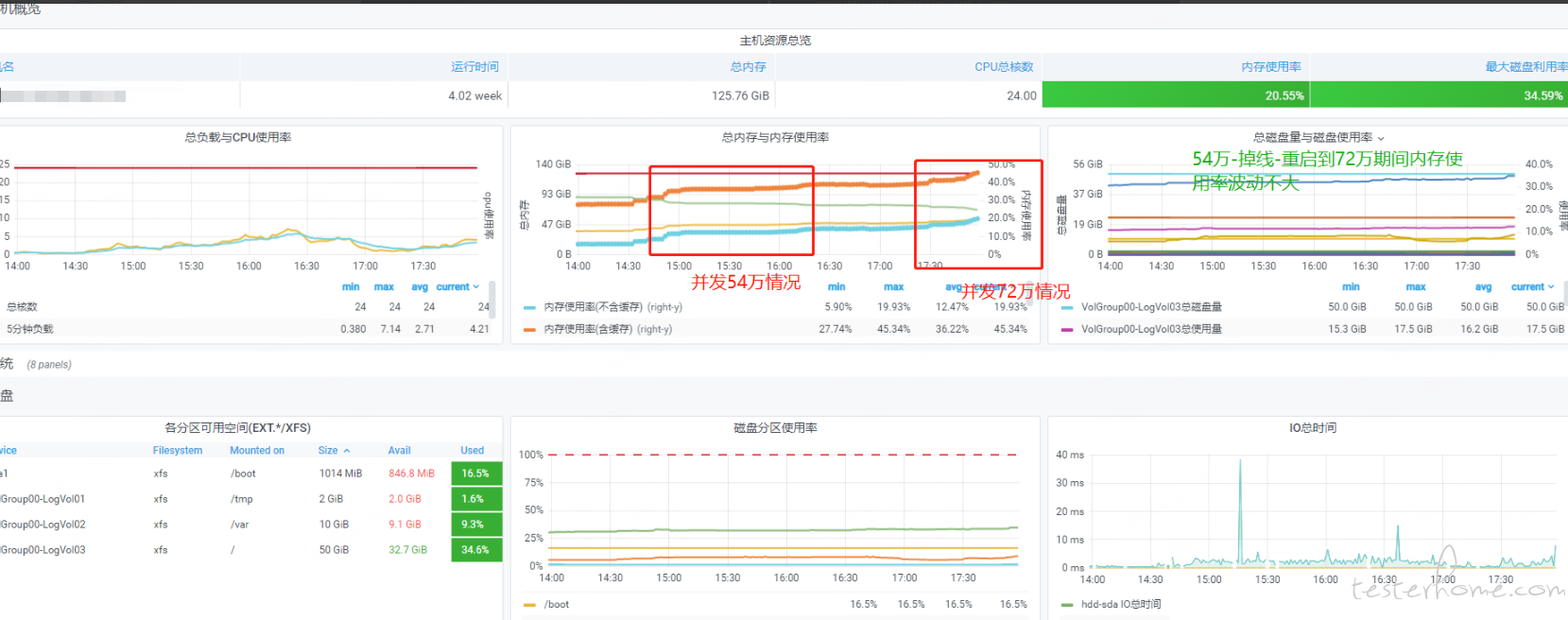Screen dimensions: 1568x620
Task: Click the 846.8 MiB available cell
Action: pyautogui.click(x=411, y=474)
